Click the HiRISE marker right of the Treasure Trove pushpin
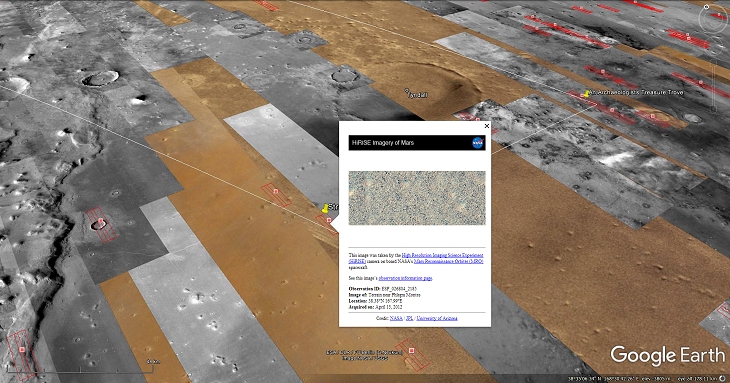The image size is (730, 383). click(x=612, y=111)
